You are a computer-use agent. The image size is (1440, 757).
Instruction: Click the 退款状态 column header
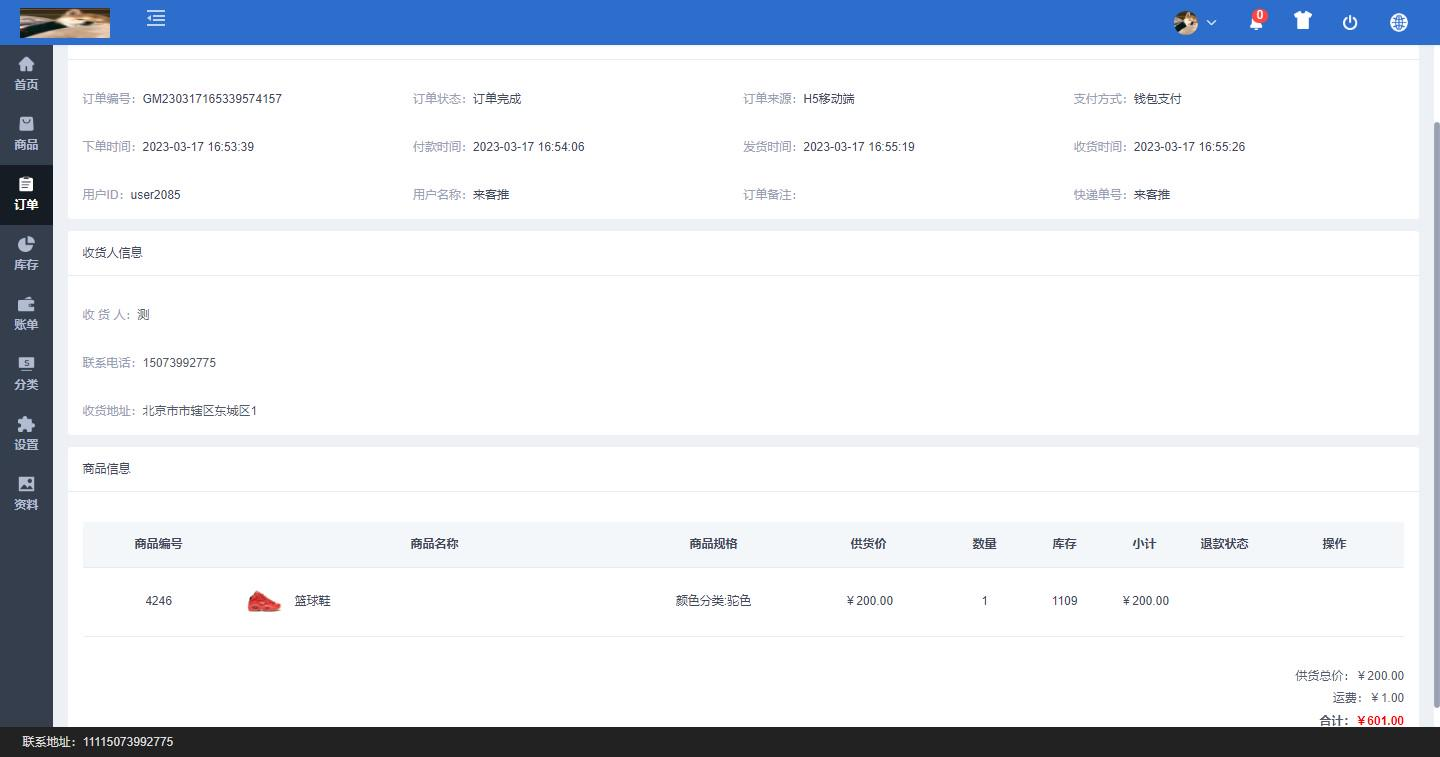[1225, 544]
